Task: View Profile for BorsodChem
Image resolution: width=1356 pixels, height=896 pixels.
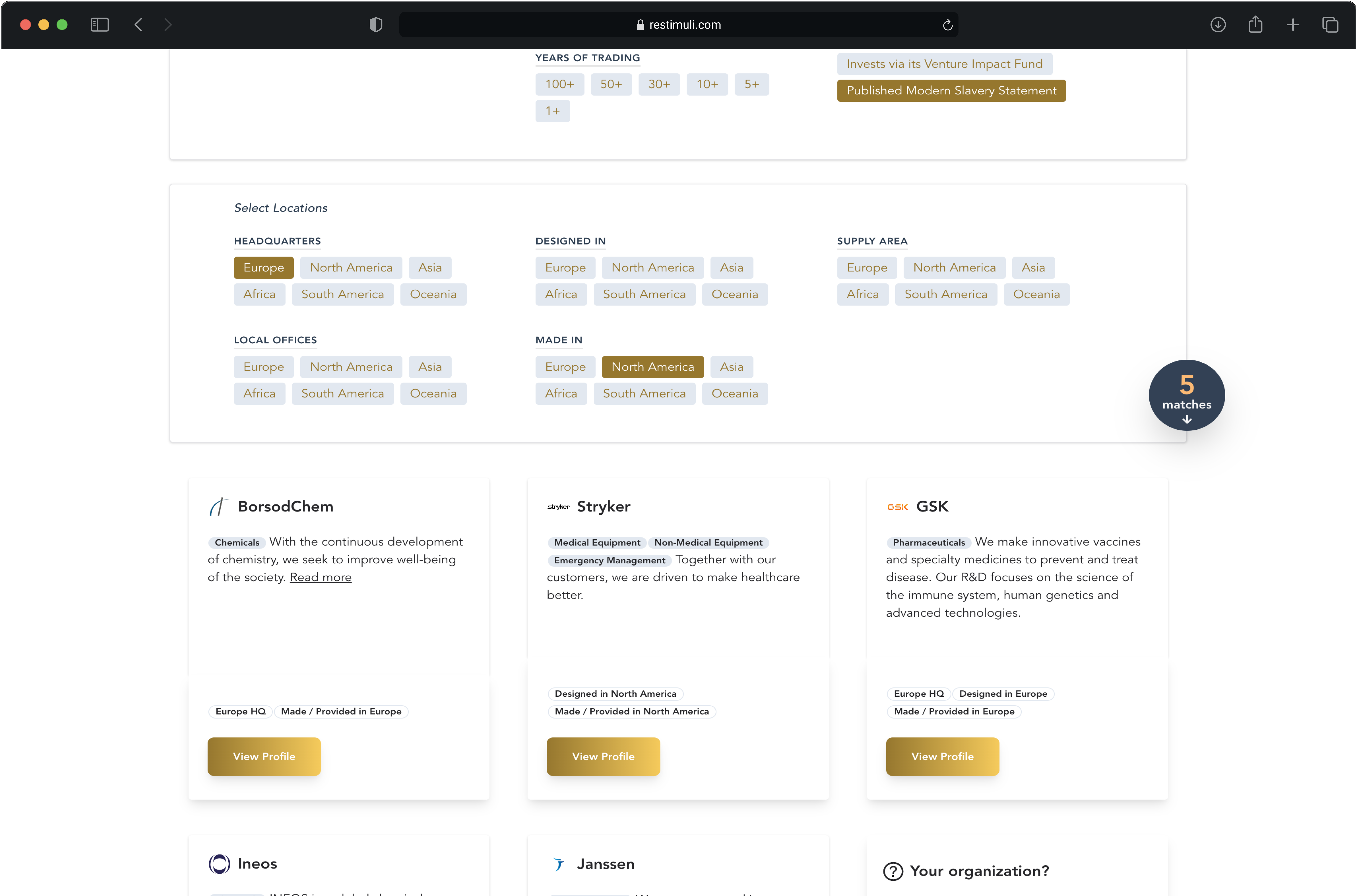Action: 264,757
